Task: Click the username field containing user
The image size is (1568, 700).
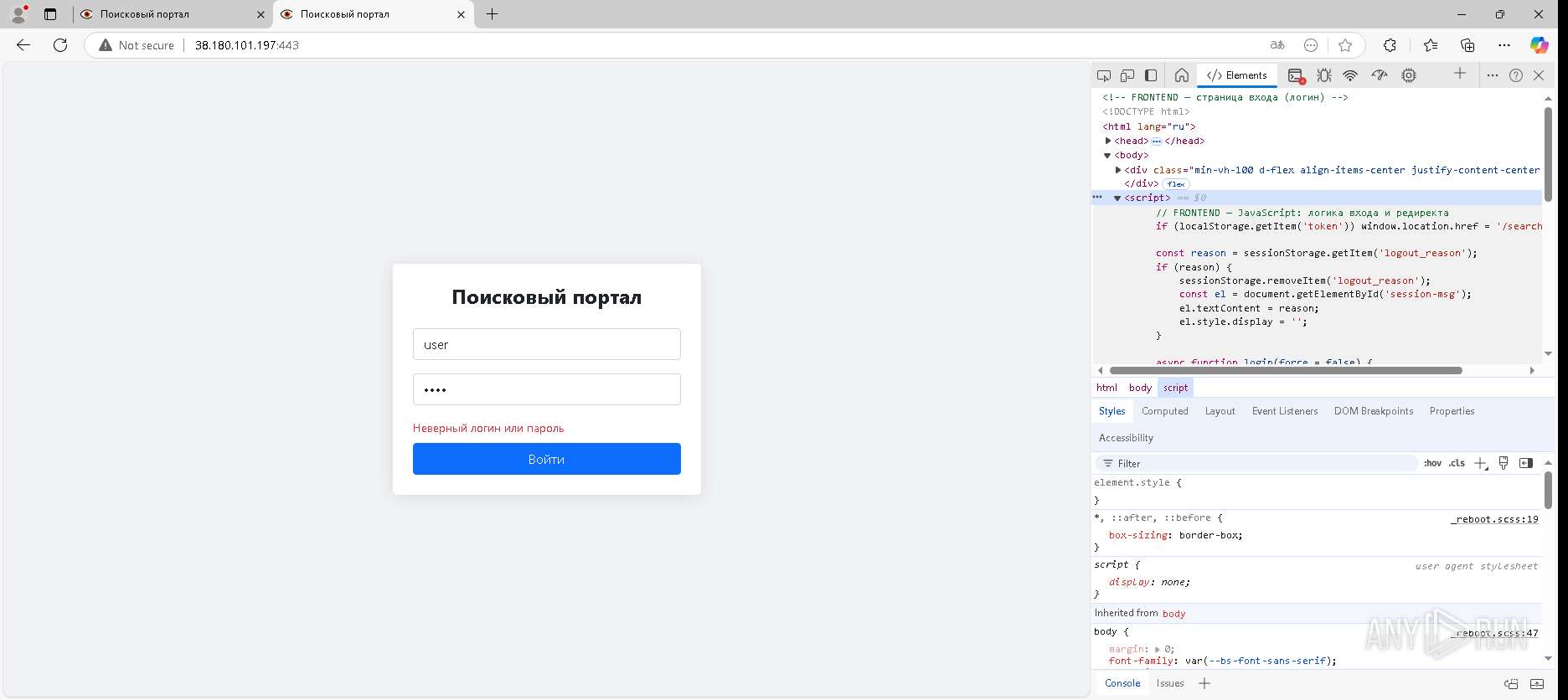Action: click(x=547, y=344)
